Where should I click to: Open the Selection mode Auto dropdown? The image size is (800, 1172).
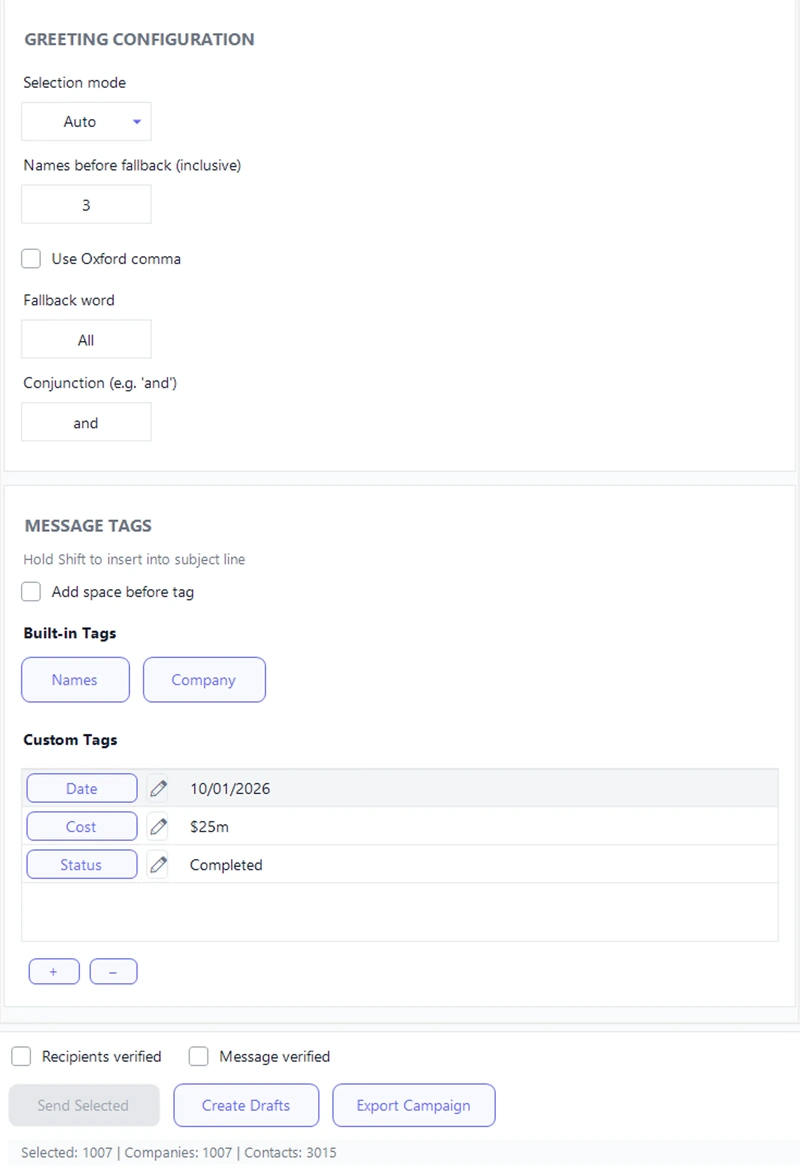pos(86,122)
